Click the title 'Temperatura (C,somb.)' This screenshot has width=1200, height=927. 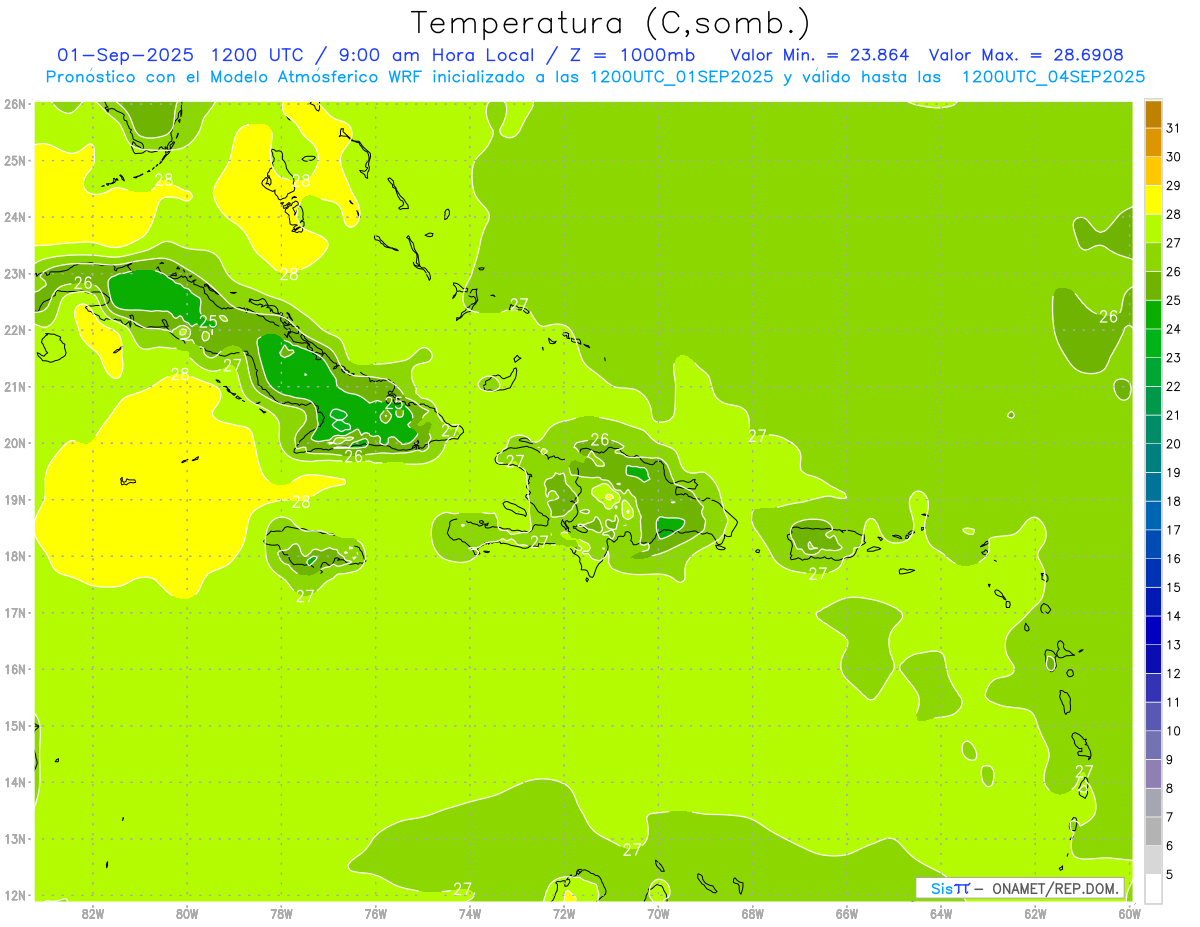pos(610,24)
